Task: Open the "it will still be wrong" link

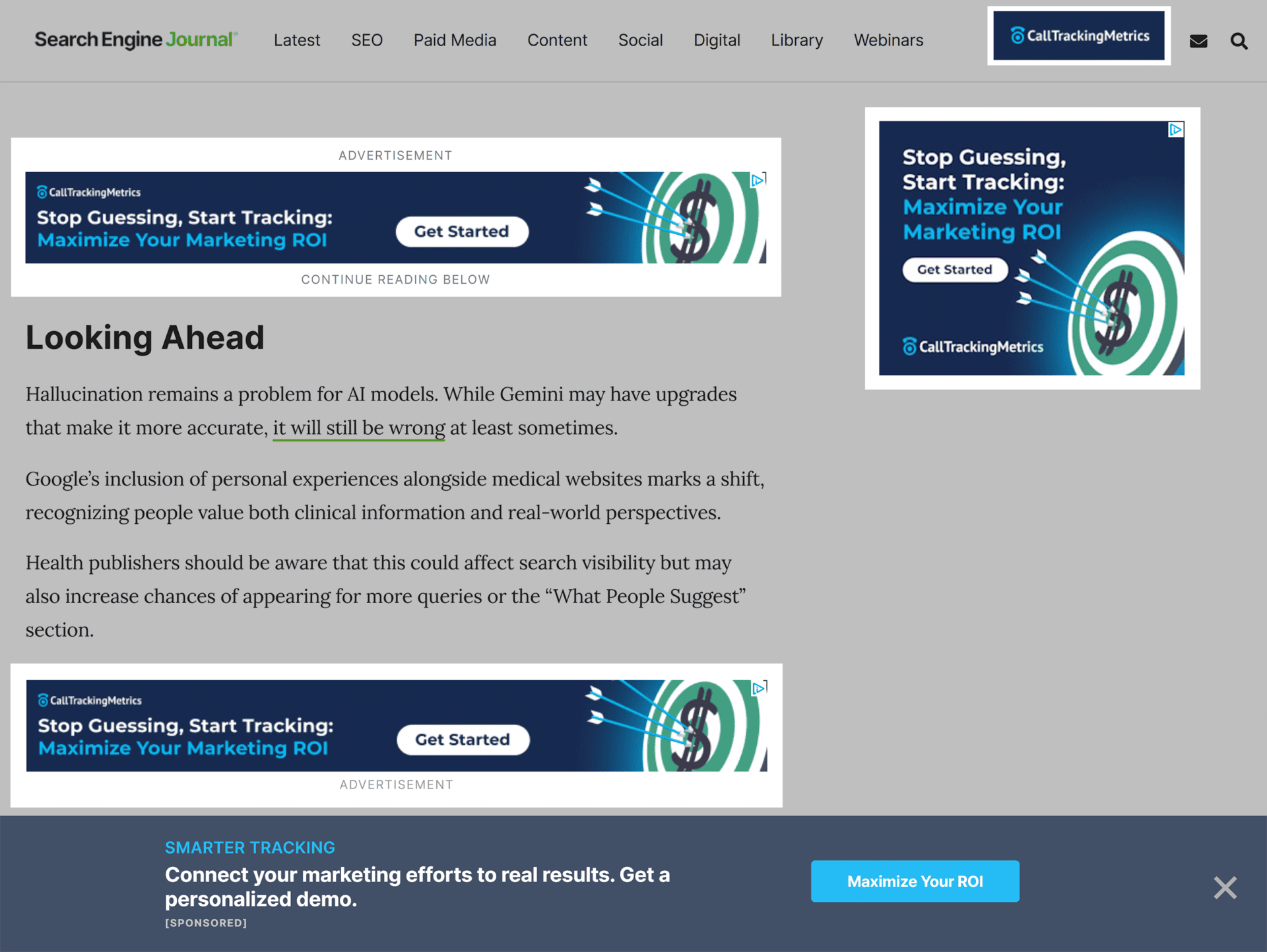Action: (358, 428)
